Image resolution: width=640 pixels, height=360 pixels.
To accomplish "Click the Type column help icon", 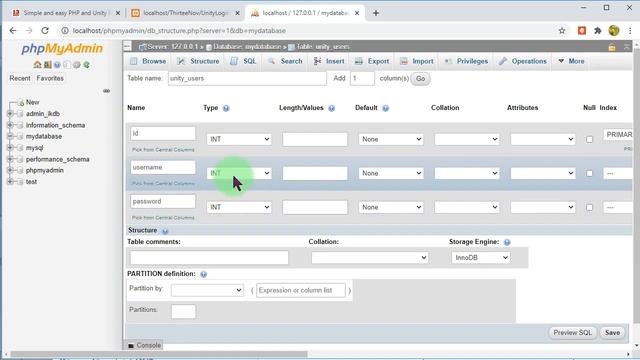I will coord(226,108).
